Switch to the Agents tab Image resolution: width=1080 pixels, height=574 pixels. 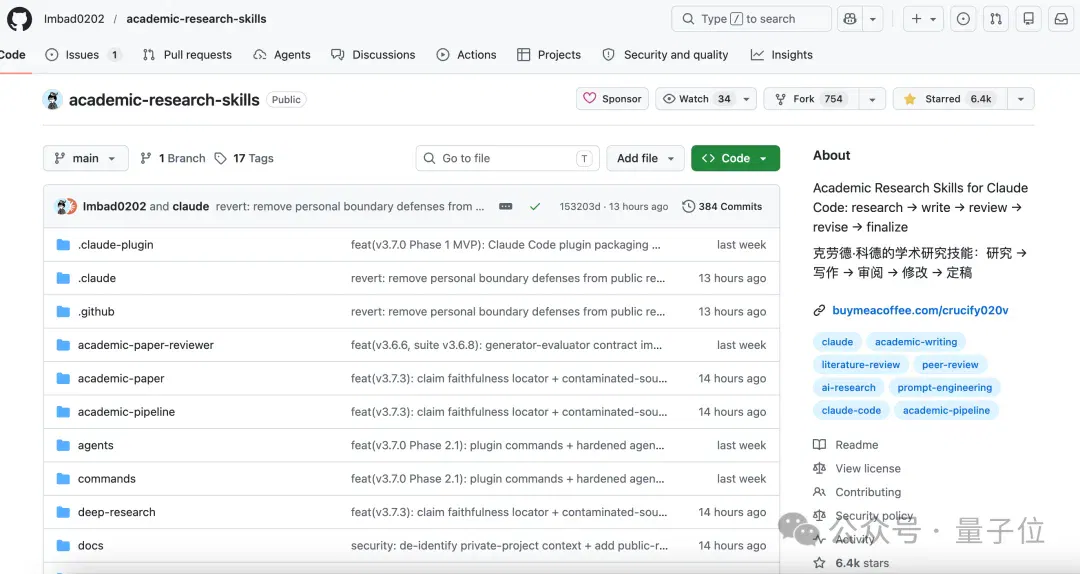tap(282, 54)
